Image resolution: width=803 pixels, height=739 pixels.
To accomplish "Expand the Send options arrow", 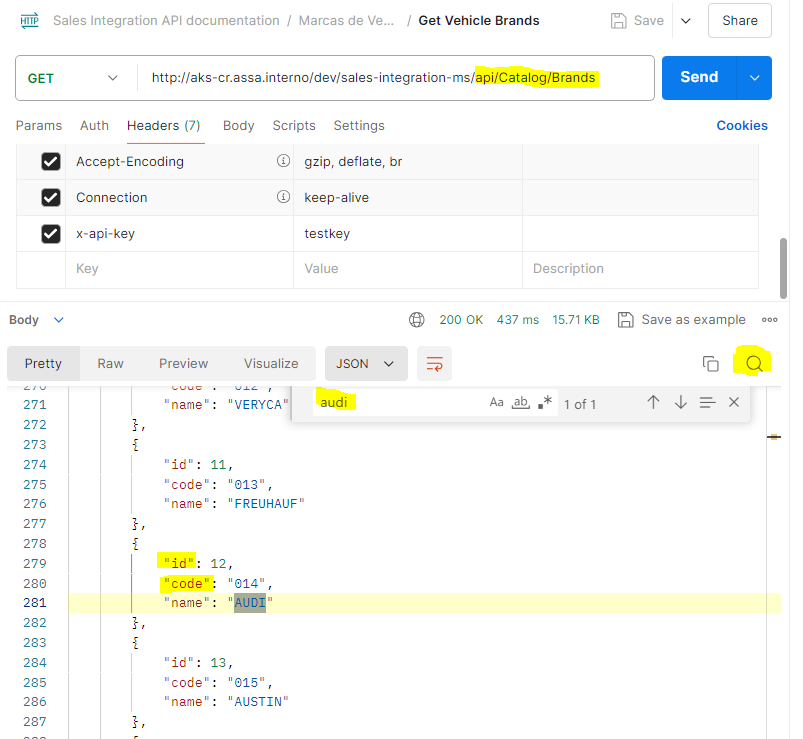I will point(754,78).
